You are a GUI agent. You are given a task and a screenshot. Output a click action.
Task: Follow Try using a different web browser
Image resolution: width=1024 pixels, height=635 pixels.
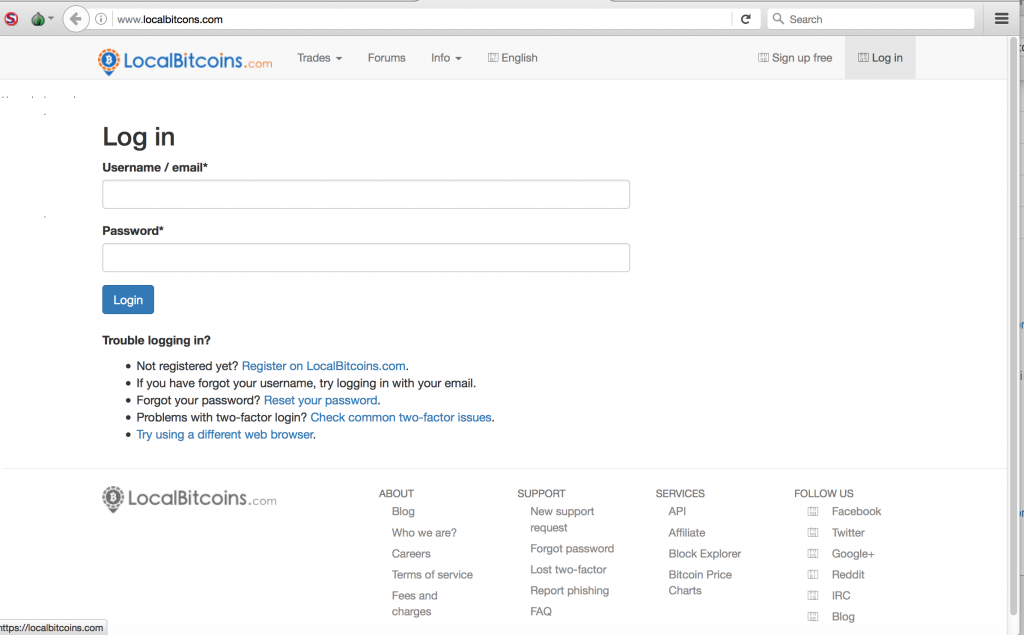coord(225,434)
